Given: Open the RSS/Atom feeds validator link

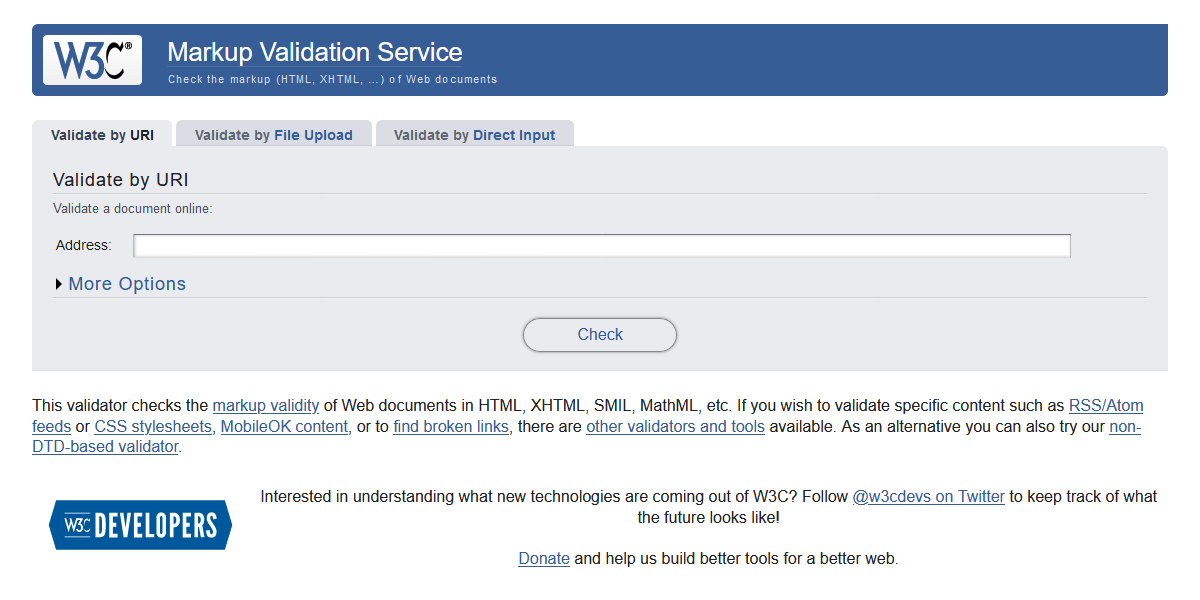Looking at the screenshot, I should pyautogui.click(x=1105, y=405).
